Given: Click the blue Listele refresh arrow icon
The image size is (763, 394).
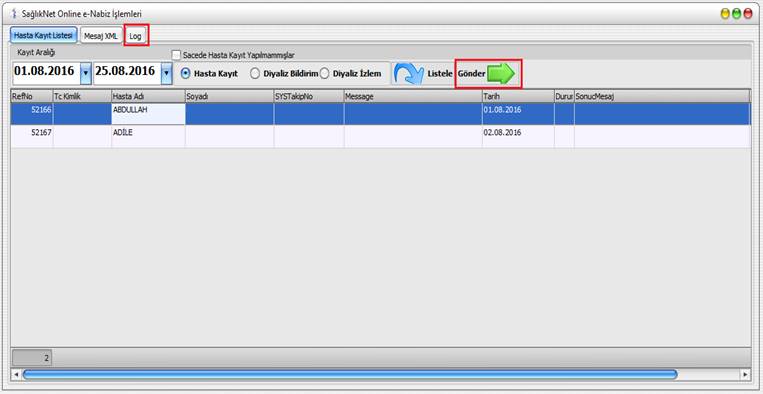Looking at the screenshot, I should click(x=409, y=73).
